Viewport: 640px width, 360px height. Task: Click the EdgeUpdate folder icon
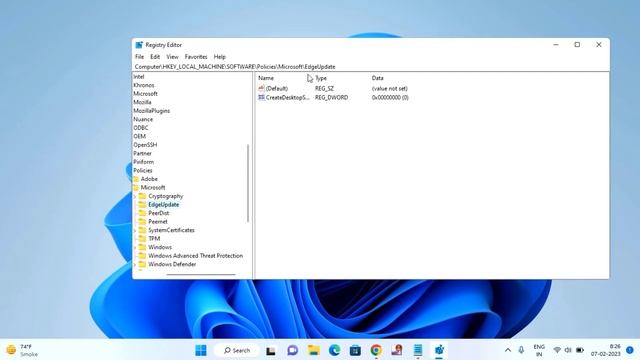pyautogui.click(x=142, y=205)
